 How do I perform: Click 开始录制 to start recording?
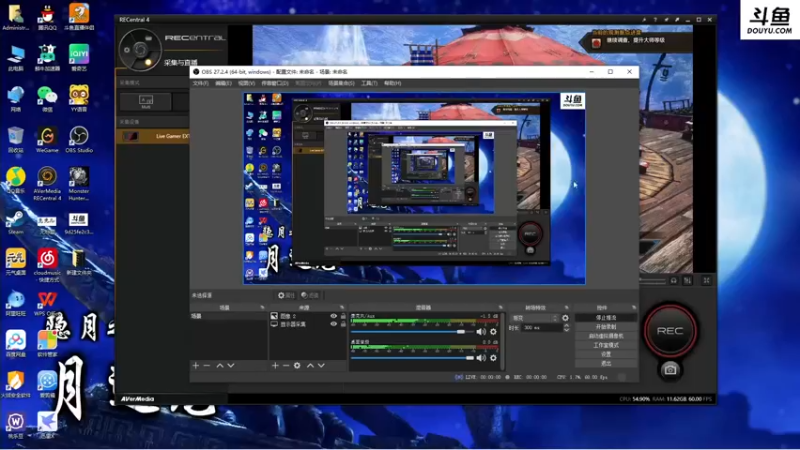point(606,327)
